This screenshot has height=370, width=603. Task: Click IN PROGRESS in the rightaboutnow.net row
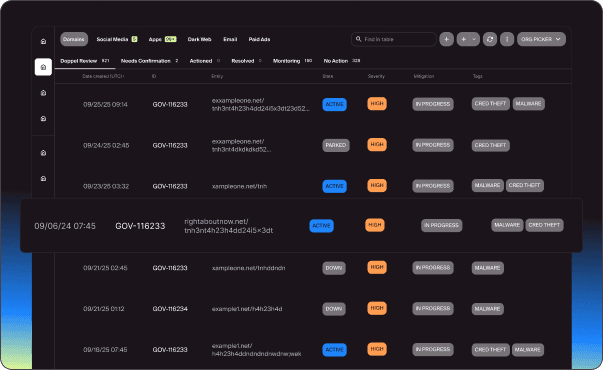pyautogui.click(x=441, y=225)
